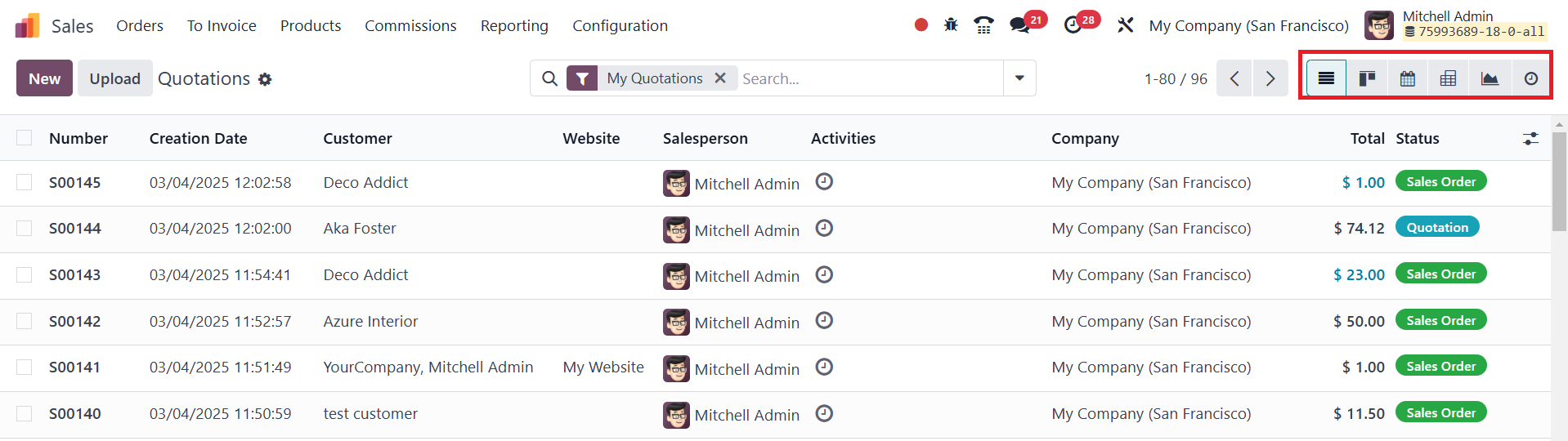Viewport: 1568px width, 441px height.
Task: Select the checkbox for order S00145
Action: click(25, 182)
